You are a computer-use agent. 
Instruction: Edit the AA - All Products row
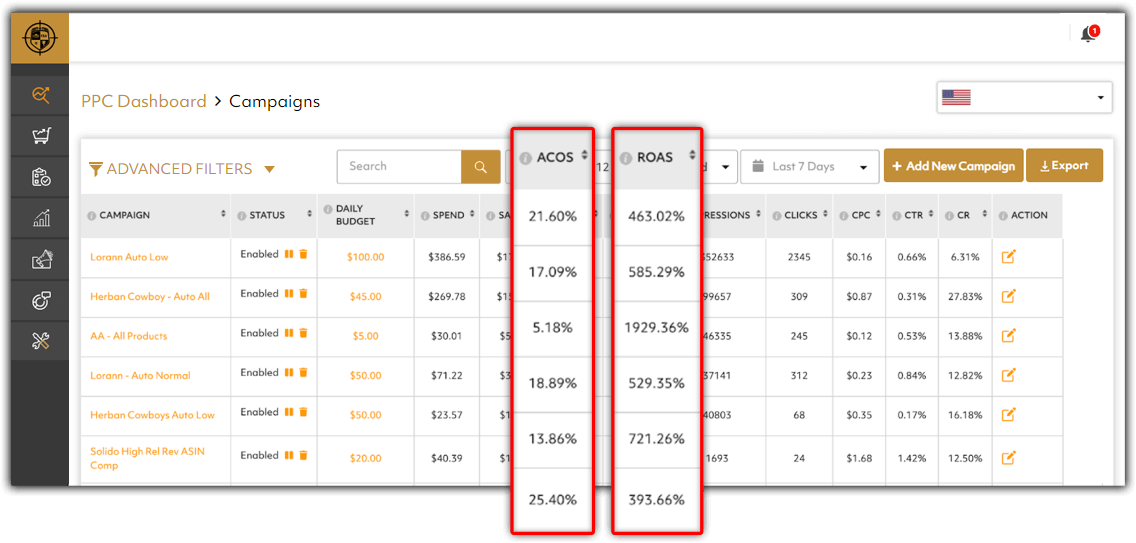point(1008,336)
